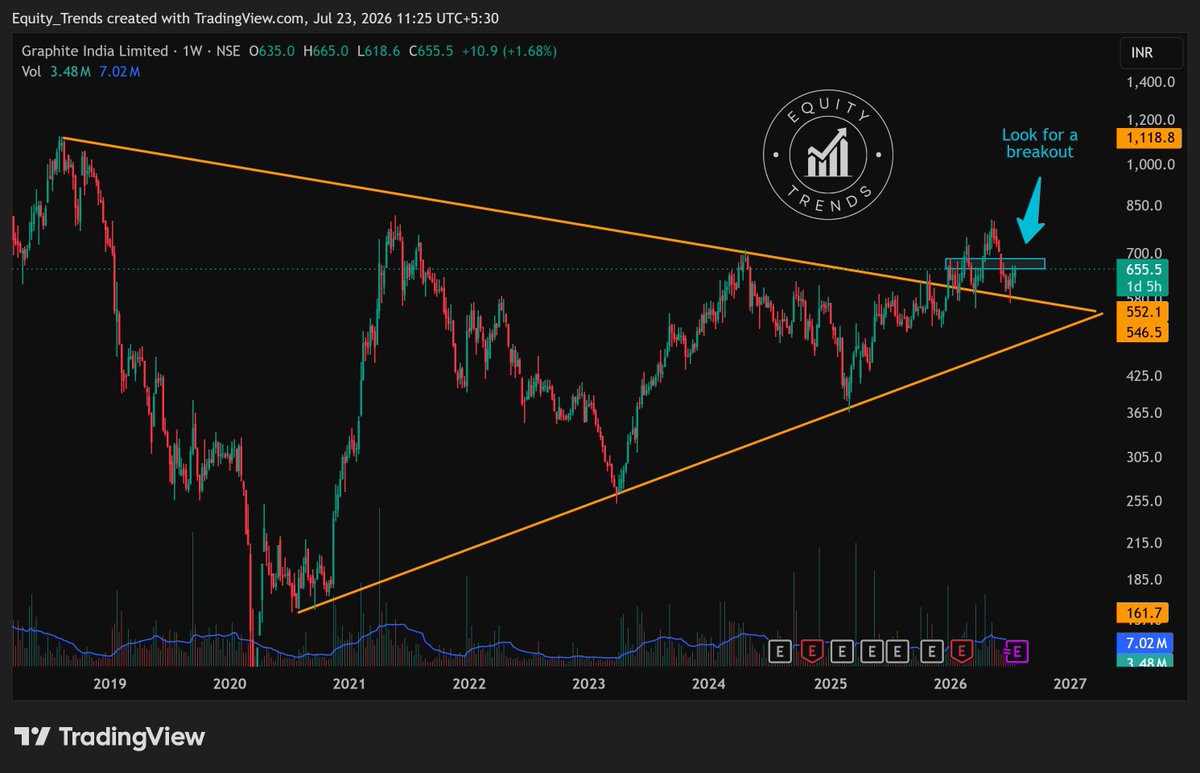Open the INR currency selector
The width and height of the screenshot is (1200, 773).
coord(1149,55)
